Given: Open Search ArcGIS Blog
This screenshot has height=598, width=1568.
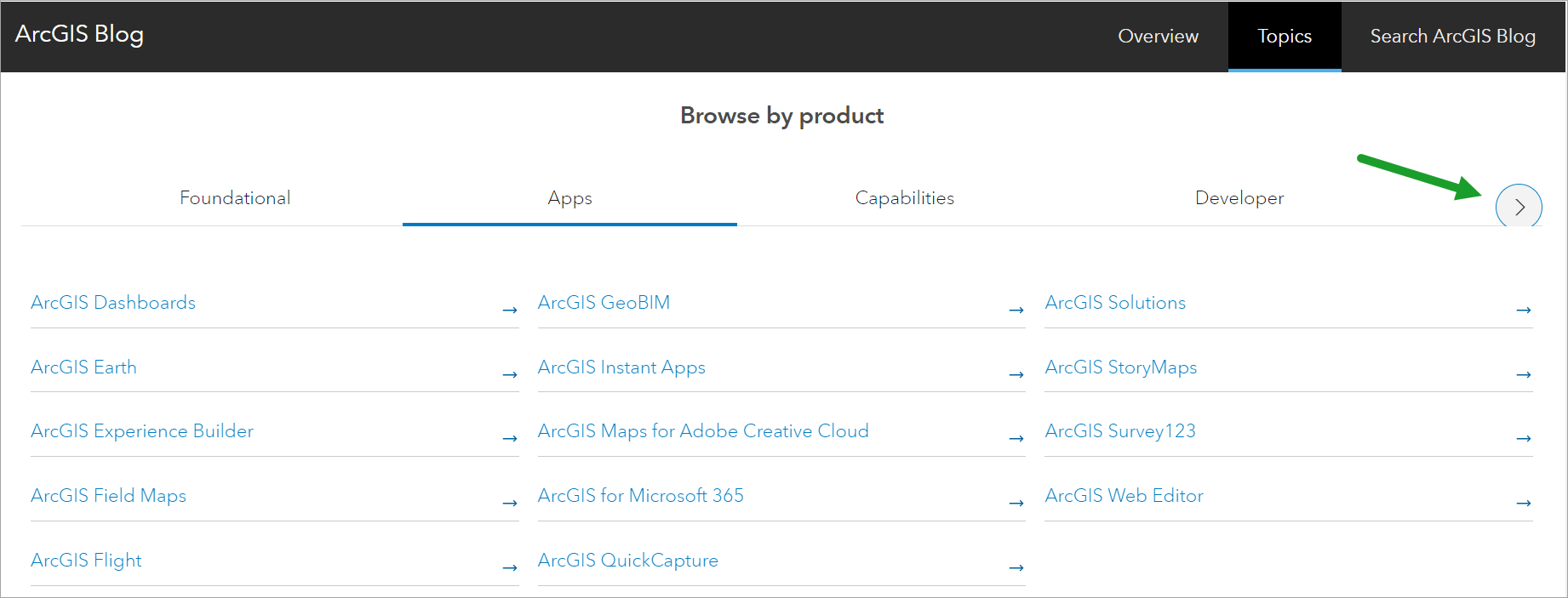Looking at the screenshot, I should tap(1453, 37).
